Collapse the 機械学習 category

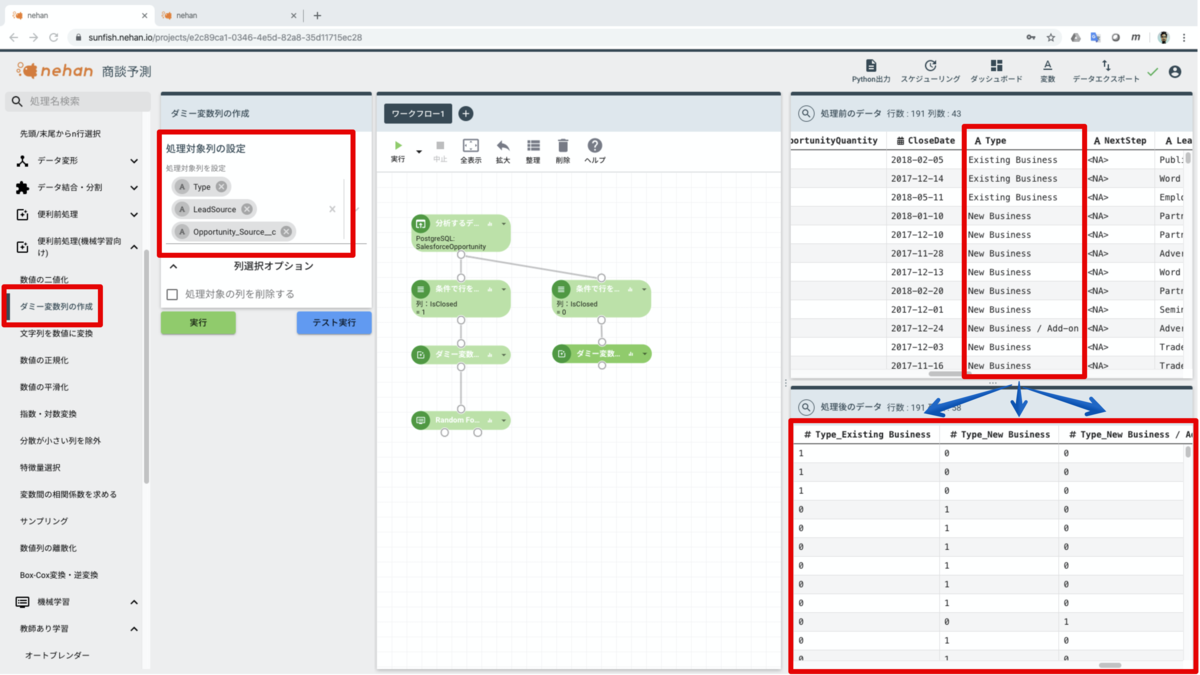pos(134,602)
